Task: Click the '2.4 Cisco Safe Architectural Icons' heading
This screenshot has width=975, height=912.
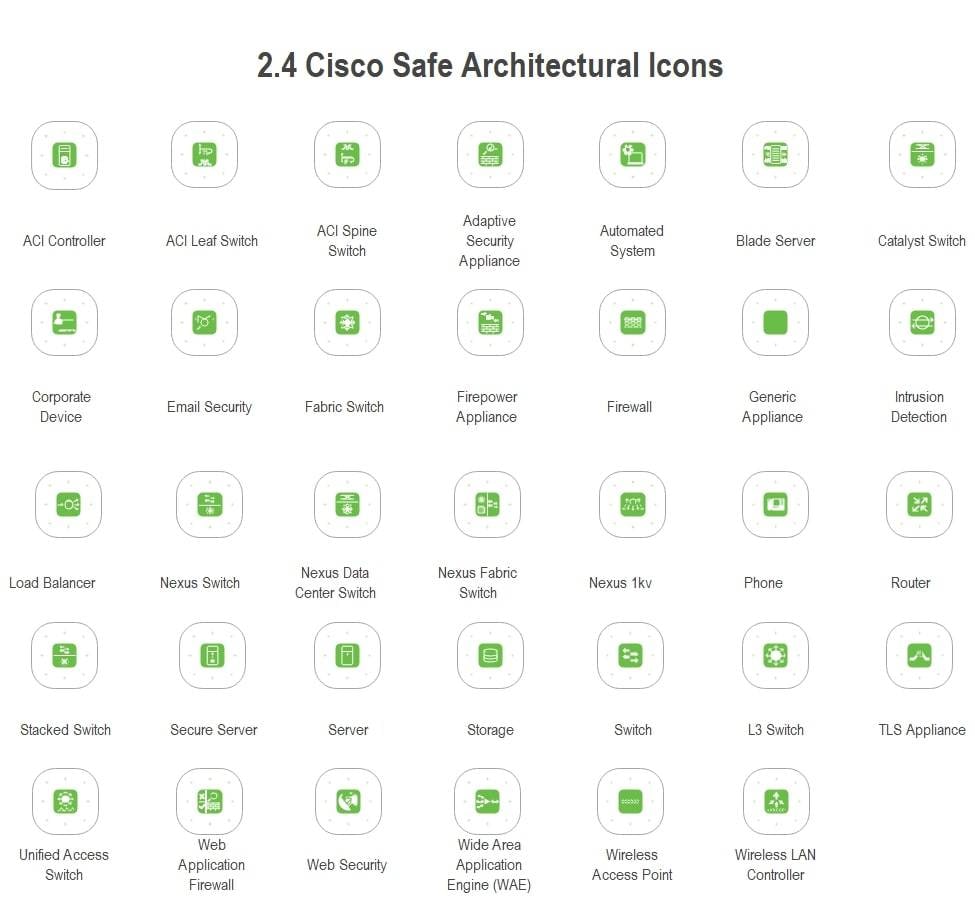Action: tap(490, 65)
